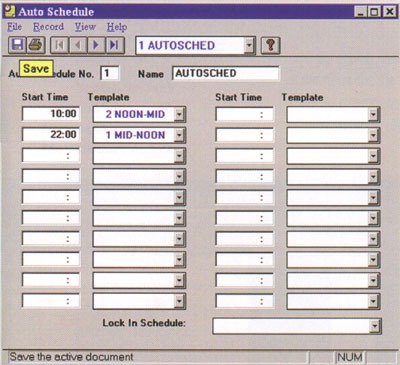The image size is (400, 365).
Task: Click the Print icon in toolbar
Action: 36,45
